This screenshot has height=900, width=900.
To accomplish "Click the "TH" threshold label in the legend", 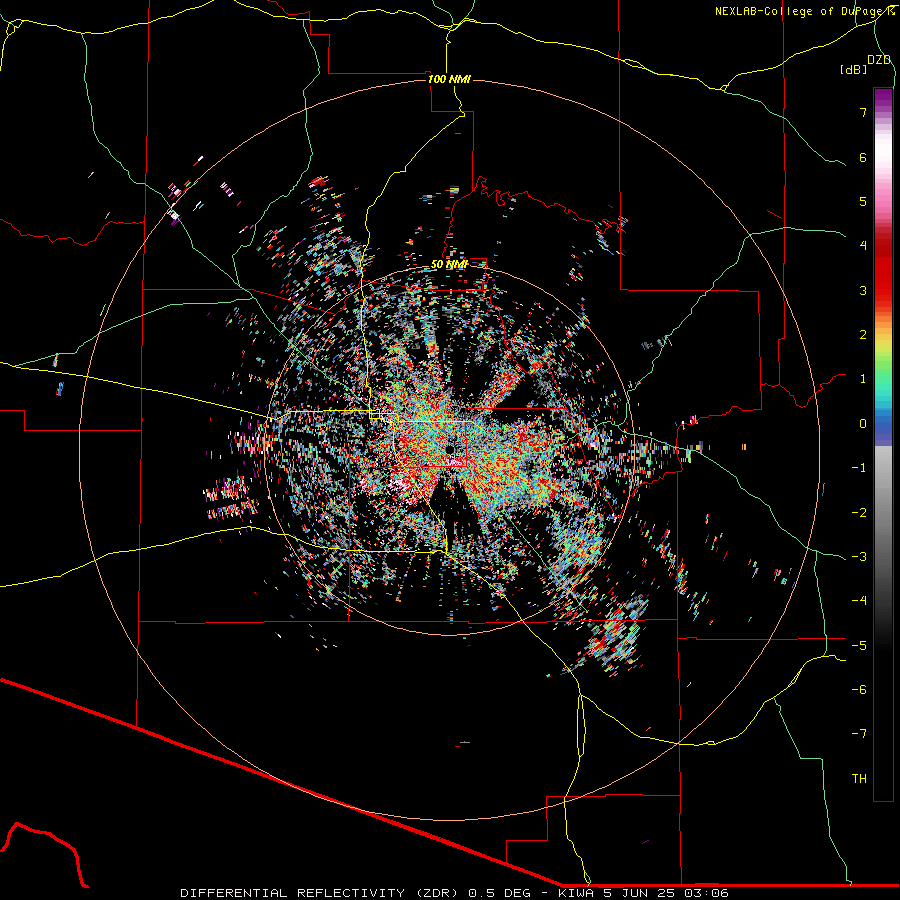I will (859, 779).
